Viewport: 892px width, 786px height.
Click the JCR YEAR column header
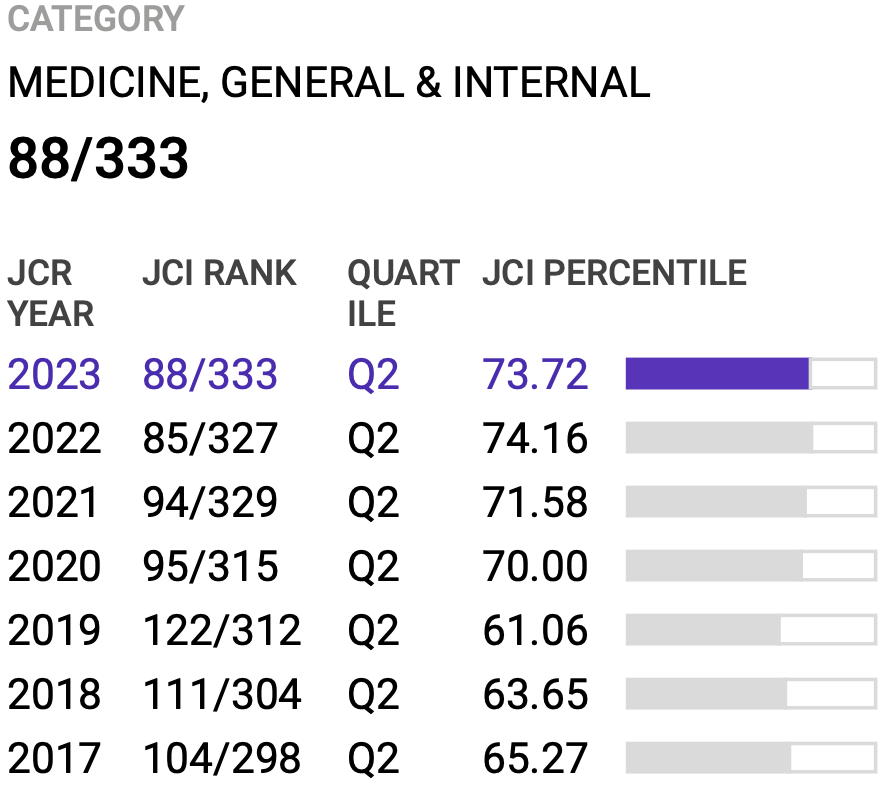point(50,293)
